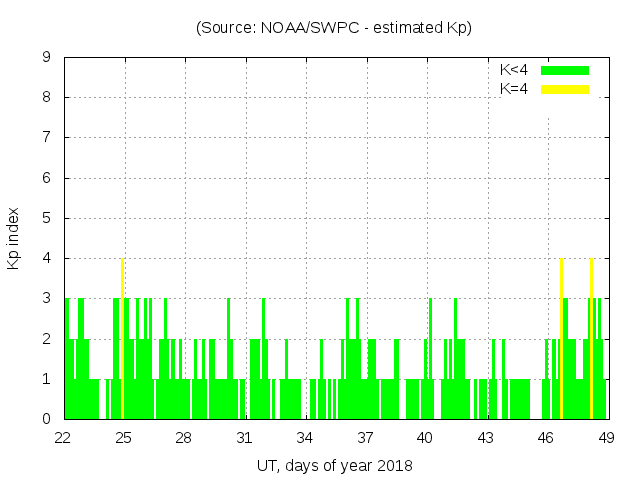Click x-axis tick label 37
The width and height of the screenshot is (640, 480).
coord(365,437)
